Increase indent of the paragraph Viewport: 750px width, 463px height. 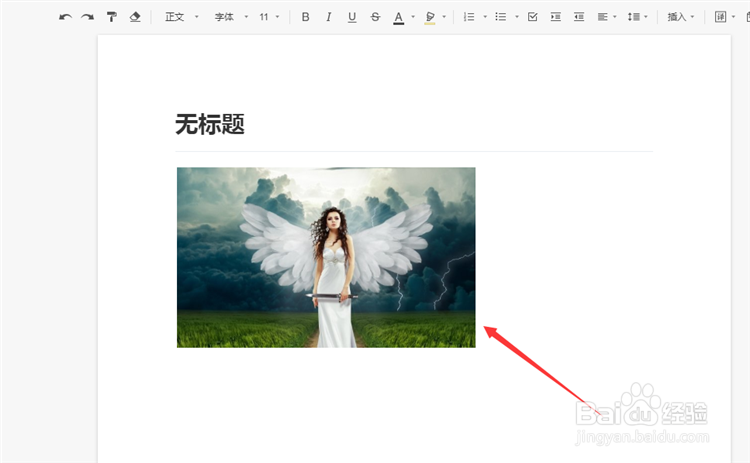[555, 17]
